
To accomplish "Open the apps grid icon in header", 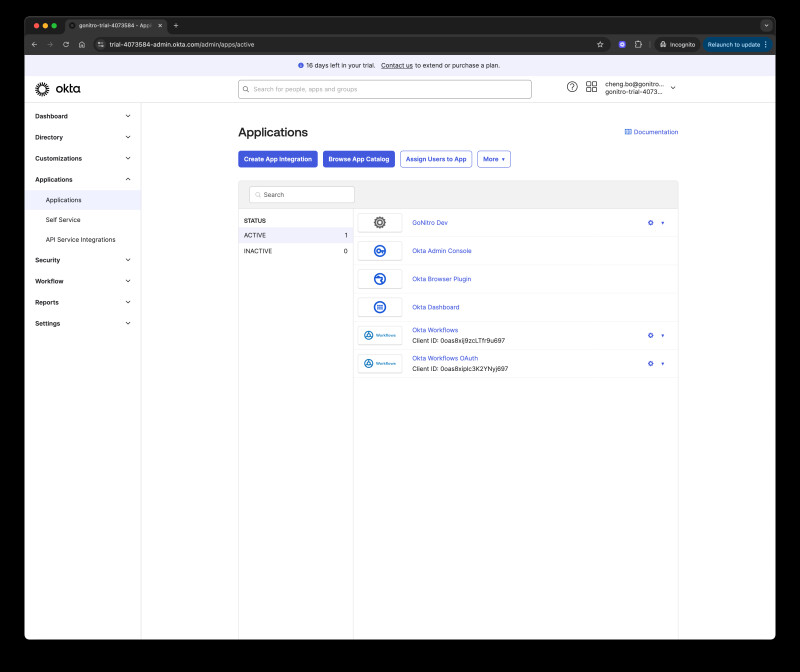I will point(591,87).
